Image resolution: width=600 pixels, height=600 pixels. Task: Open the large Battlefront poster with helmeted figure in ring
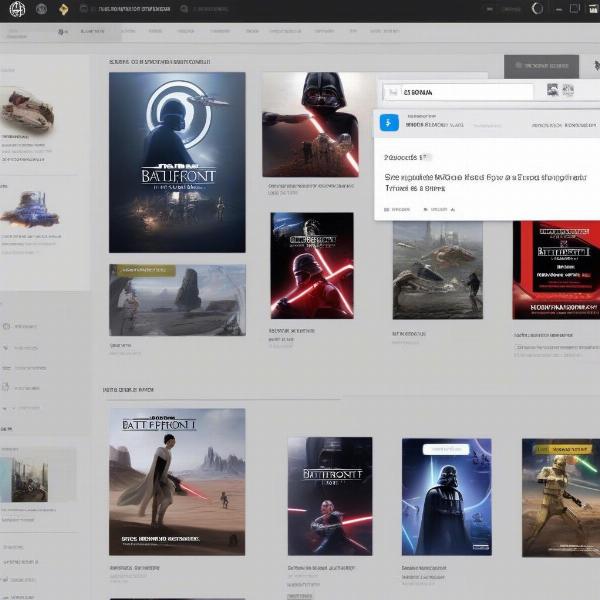pyautogui.click(x=177, y=162)
